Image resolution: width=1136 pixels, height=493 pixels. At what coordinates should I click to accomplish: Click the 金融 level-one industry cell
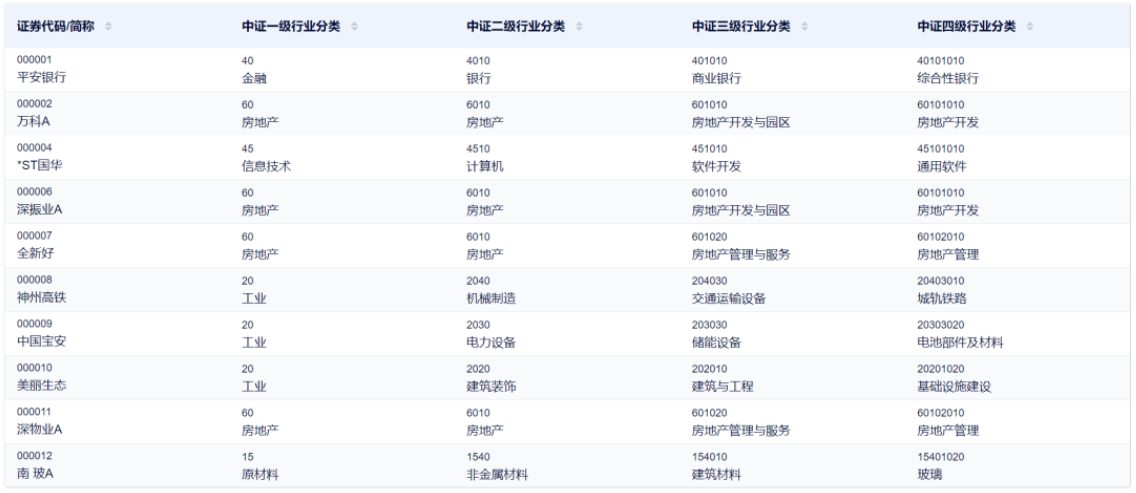click(254, 78)
